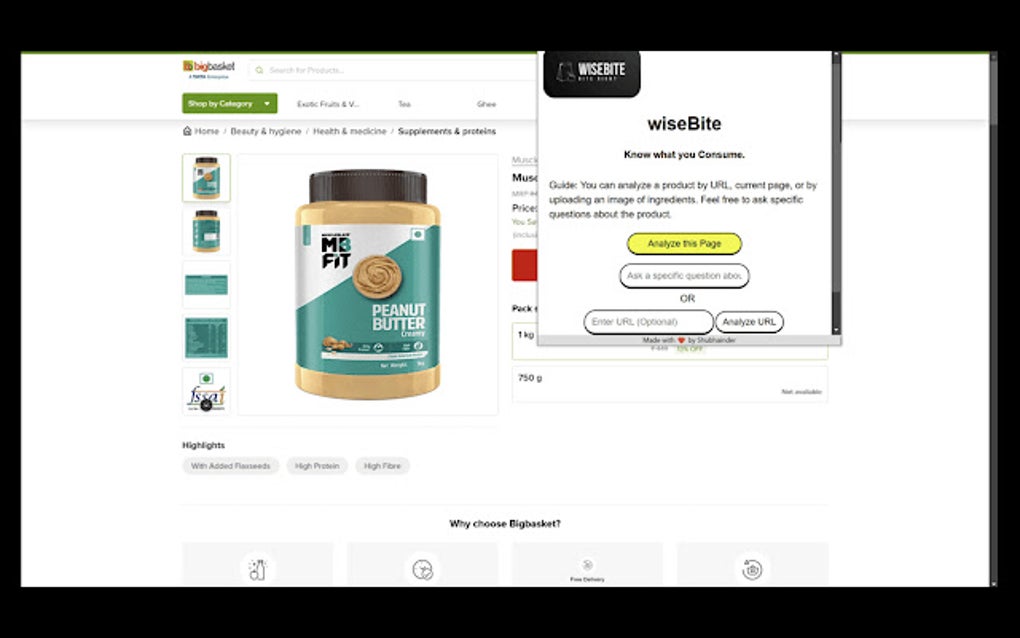Viewport: 1020px width, 638px height.
Task: Click the WiseBite logo badge
Action: point(591,72)
